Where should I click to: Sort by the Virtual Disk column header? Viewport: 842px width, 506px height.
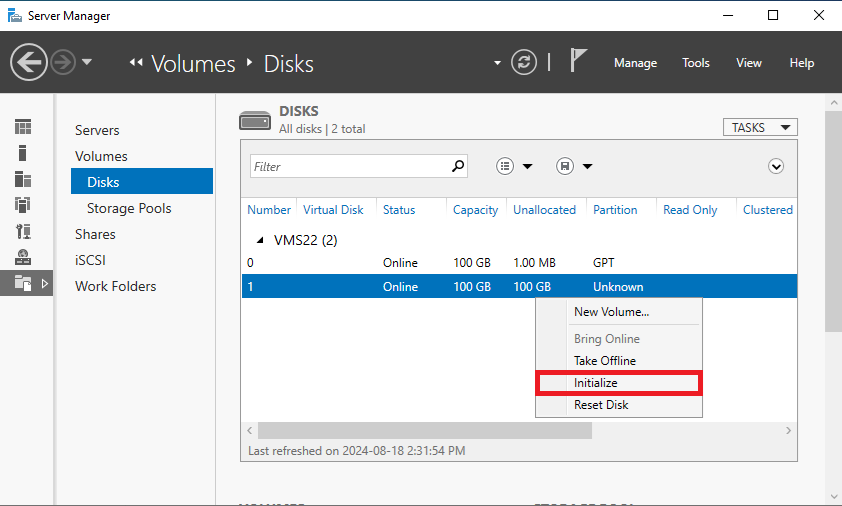click(x=333, y=210)
